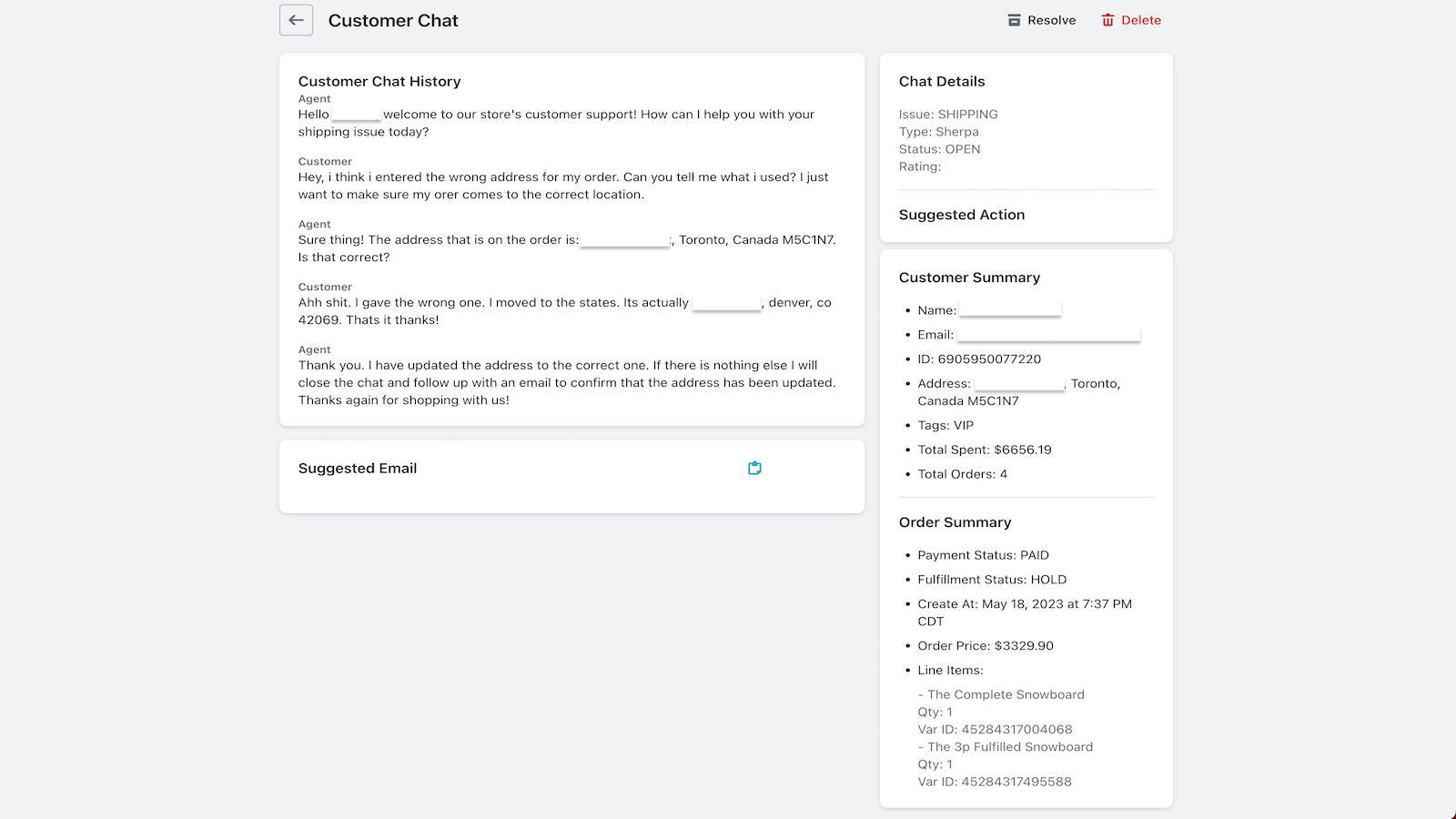This screenshot has height=819, width=1456.
Task: Click the Rating field label
Action: 920,166
